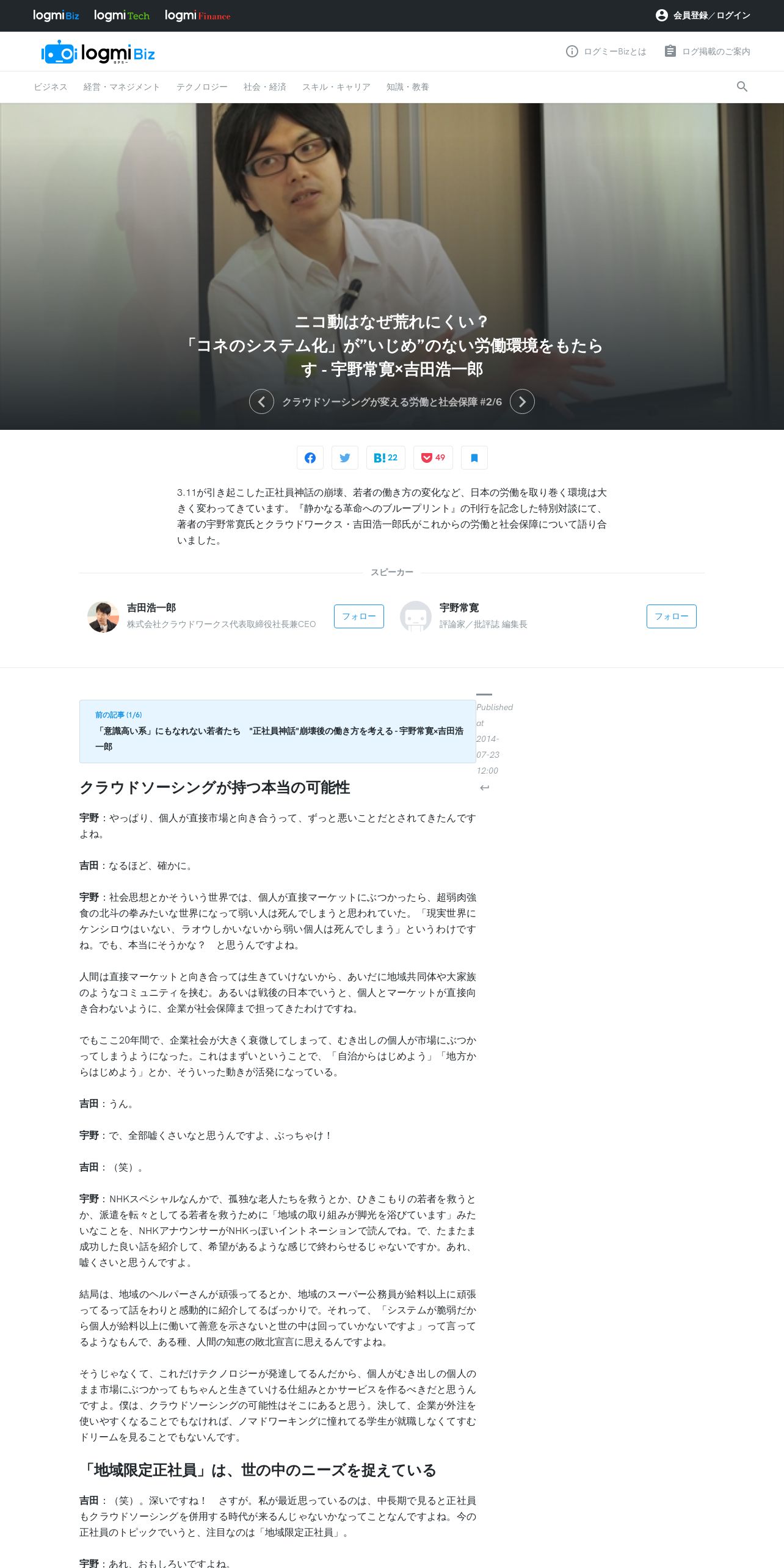Click the heading クラウドソーシングが持つ本当の可能性
The height and width of the screenshot is (1568, 784).
tap(214, 788)
